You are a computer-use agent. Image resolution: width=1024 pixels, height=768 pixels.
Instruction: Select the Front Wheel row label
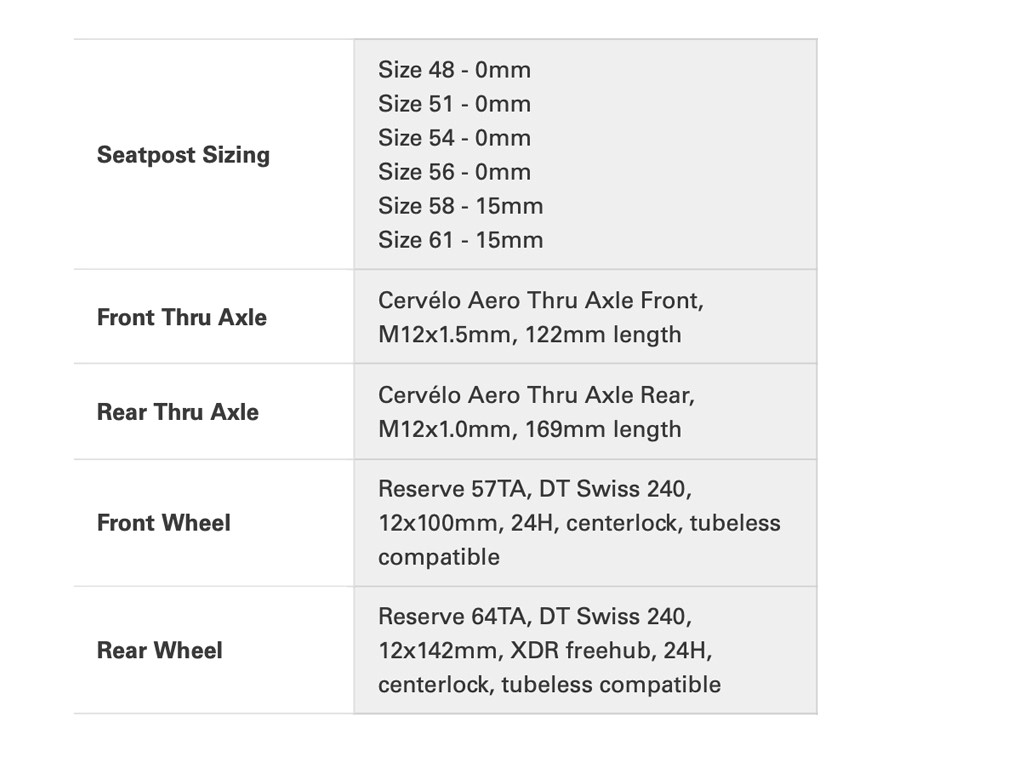163,523
